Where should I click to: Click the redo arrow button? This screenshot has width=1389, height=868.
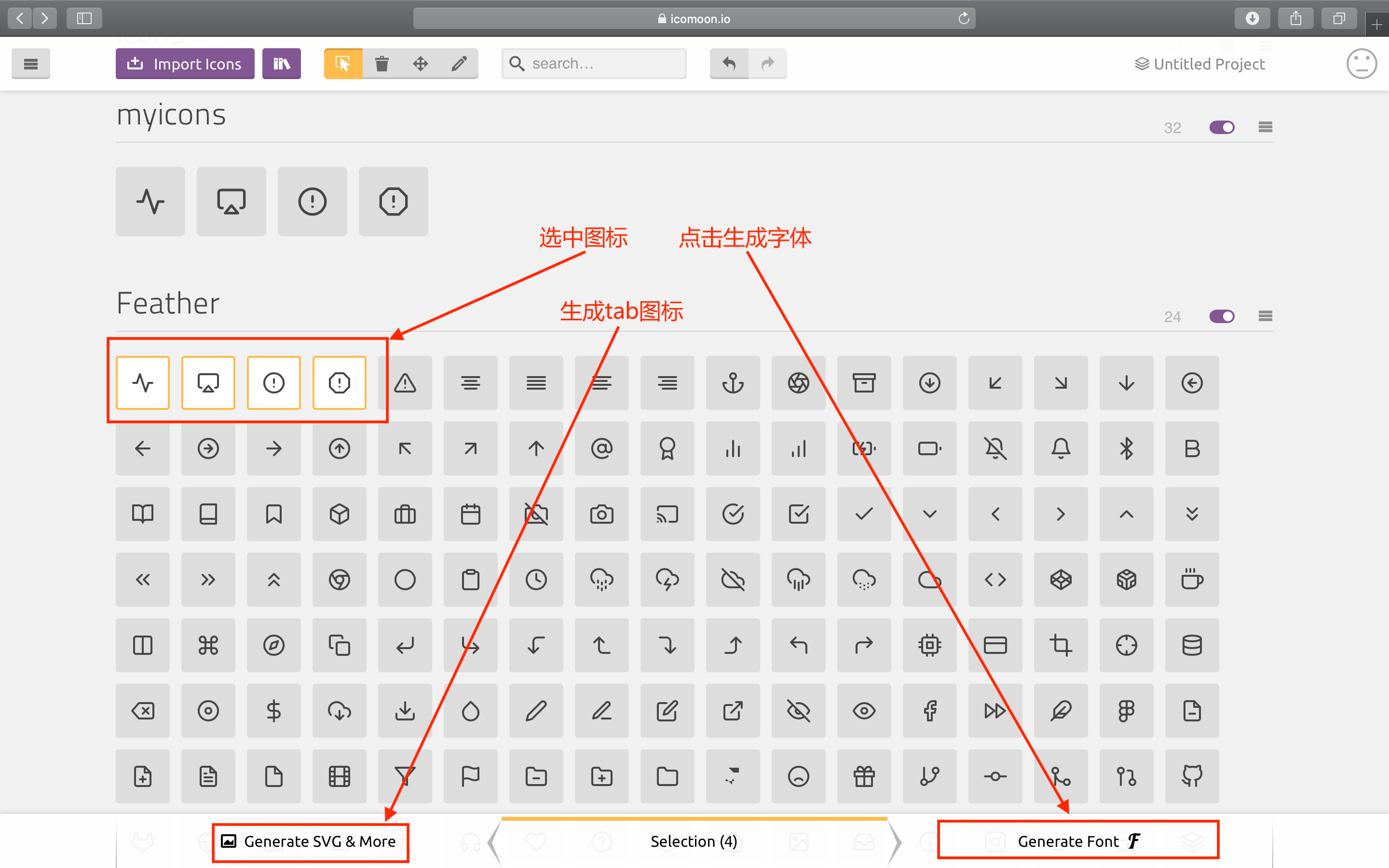tap(767, 63)
